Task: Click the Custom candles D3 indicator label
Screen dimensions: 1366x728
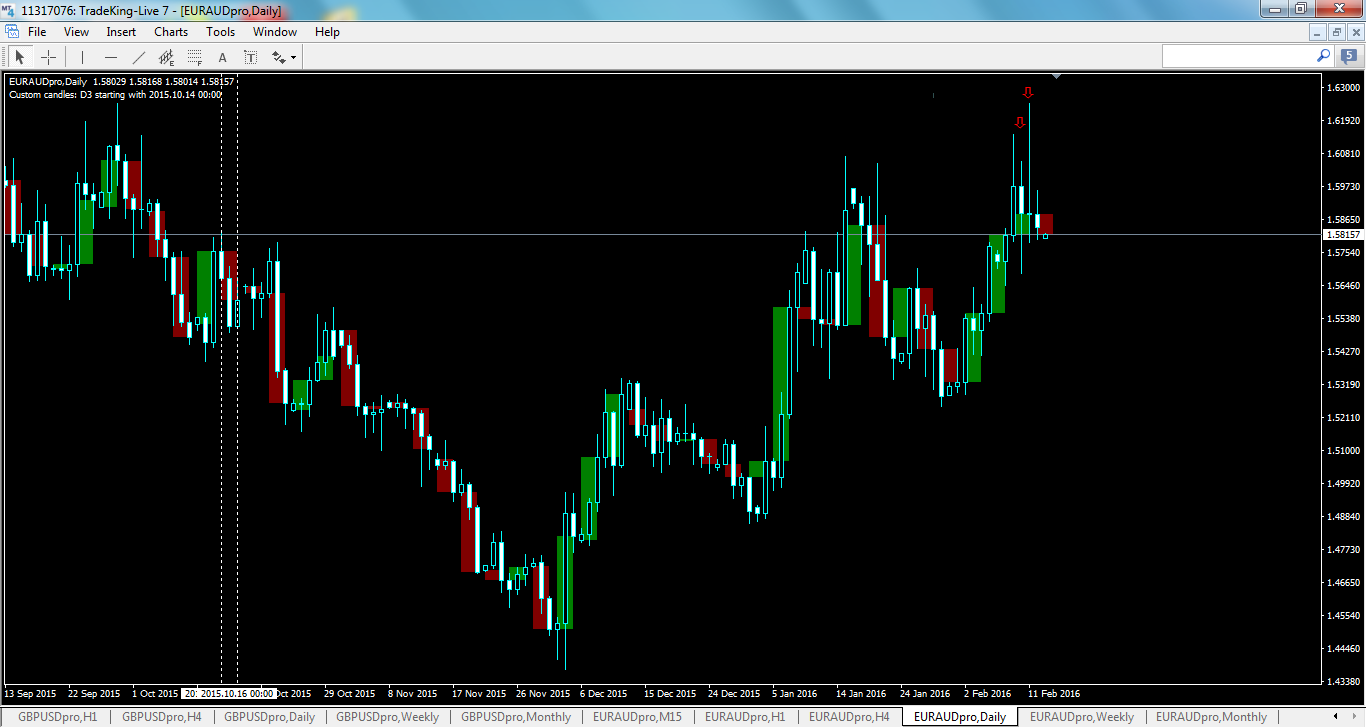Action: click(115, 95)
